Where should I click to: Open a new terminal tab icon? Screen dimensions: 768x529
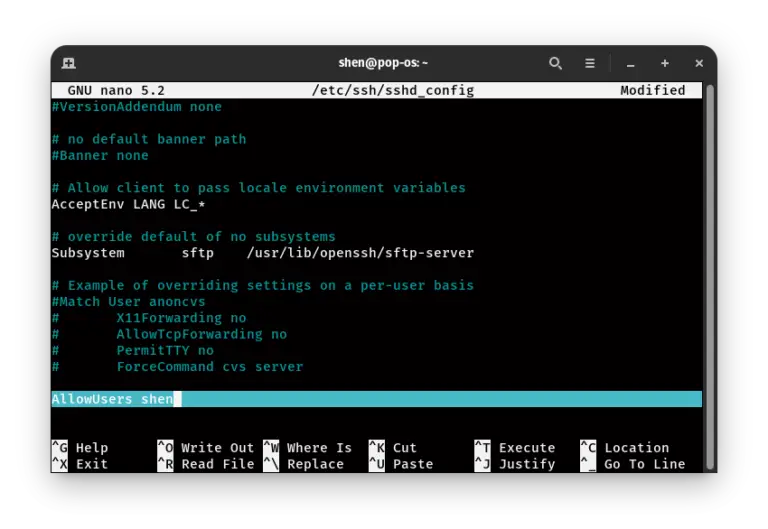(69, 63)
